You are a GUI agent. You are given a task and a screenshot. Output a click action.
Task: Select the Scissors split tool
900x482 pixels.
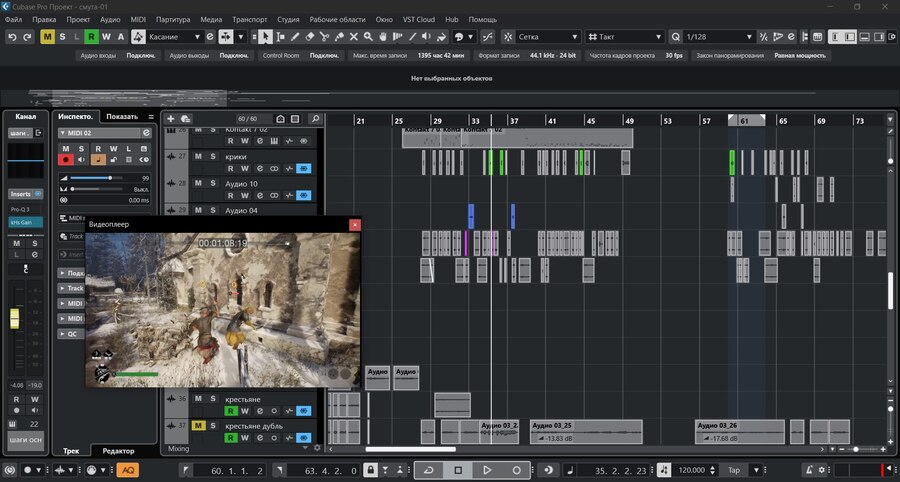(325, 37)
